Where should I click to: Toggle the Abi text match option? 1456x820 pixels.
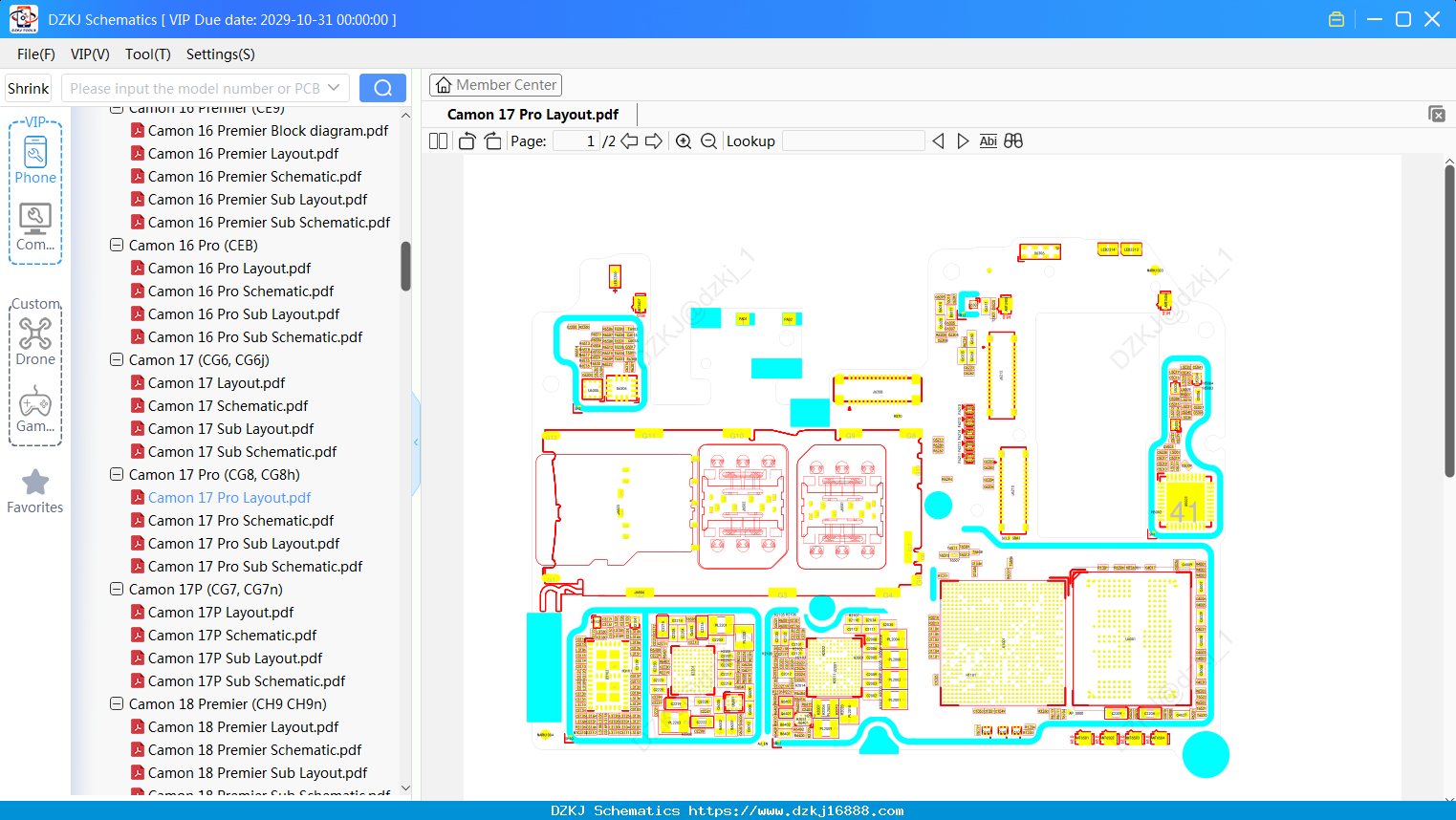[989, 141]
